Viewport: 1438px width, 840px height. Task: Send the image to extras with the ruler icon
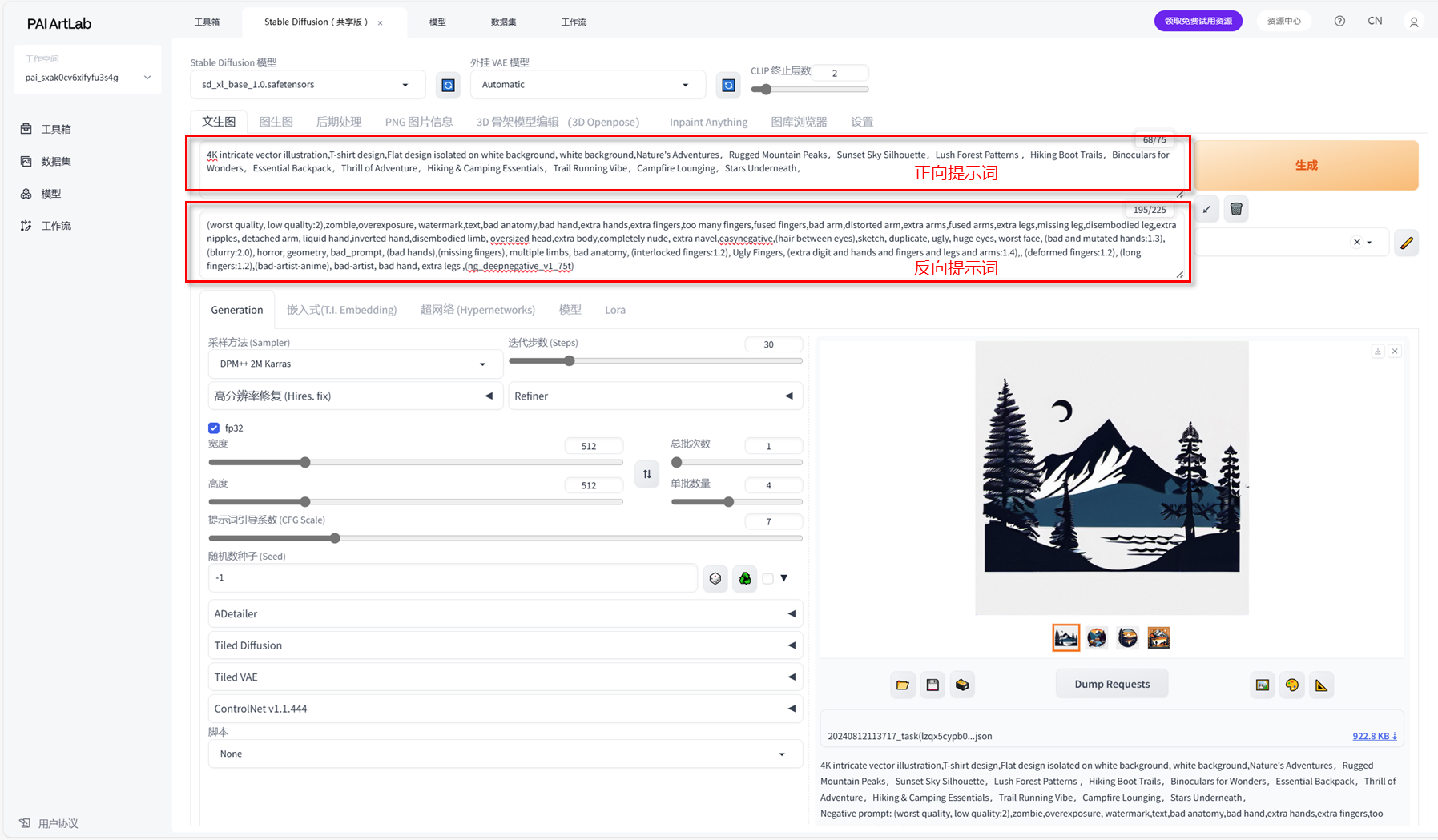(x=1322, y=685)
